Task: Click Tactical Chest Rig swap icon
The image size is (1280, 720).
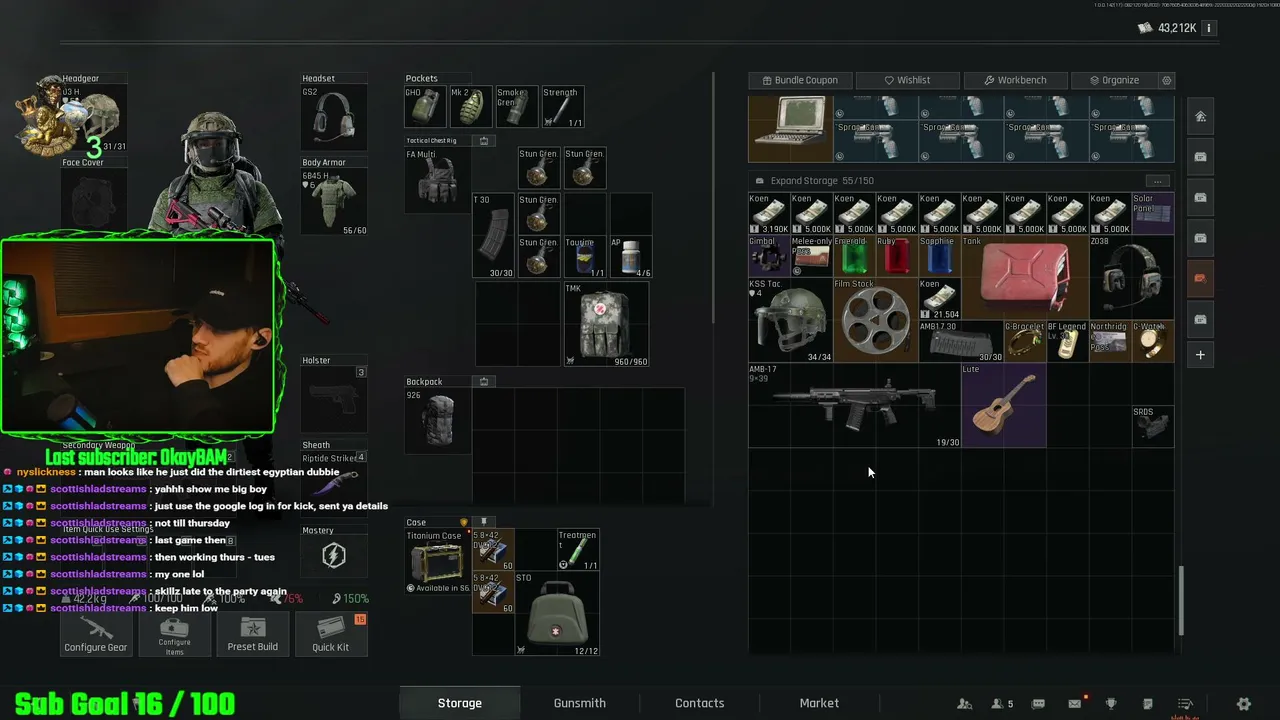Action: point(484,141)
